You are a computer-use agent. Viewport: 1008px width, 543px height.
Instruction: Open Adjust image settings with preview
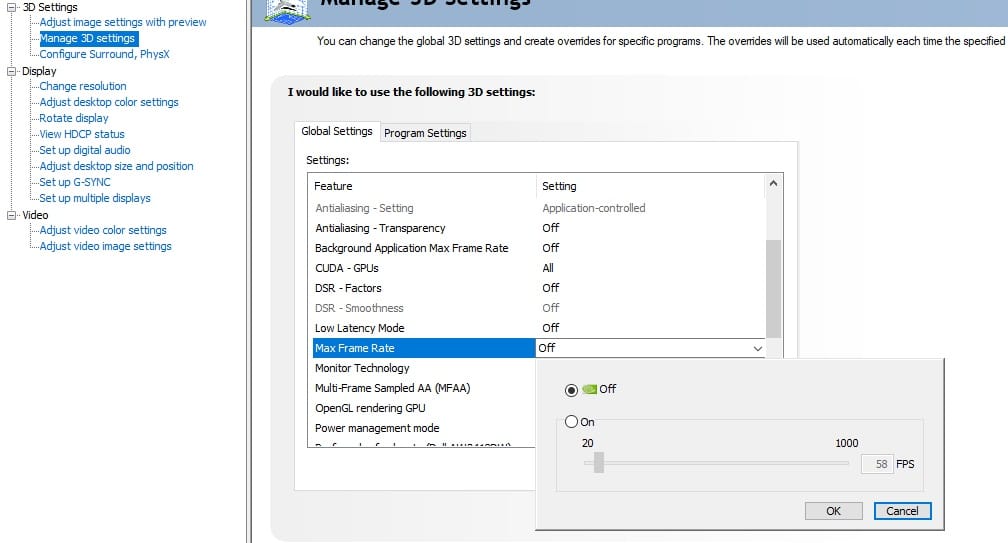123,22
